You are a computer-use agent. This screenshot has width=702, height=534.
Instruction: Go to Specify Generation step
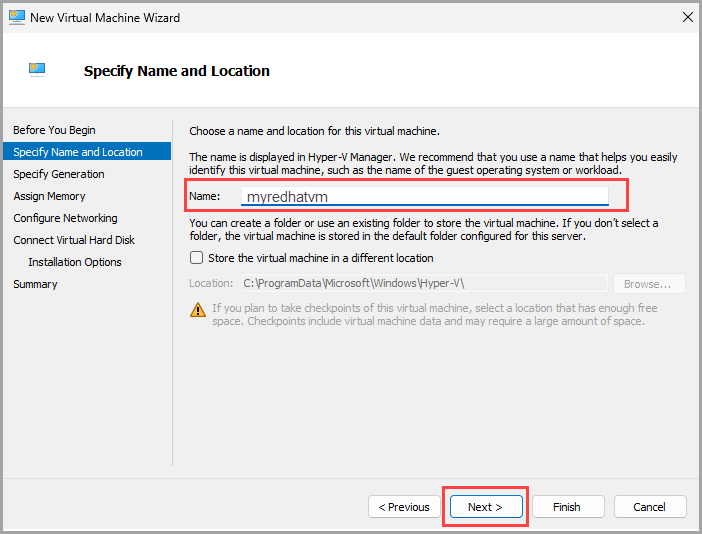point(59,174)
